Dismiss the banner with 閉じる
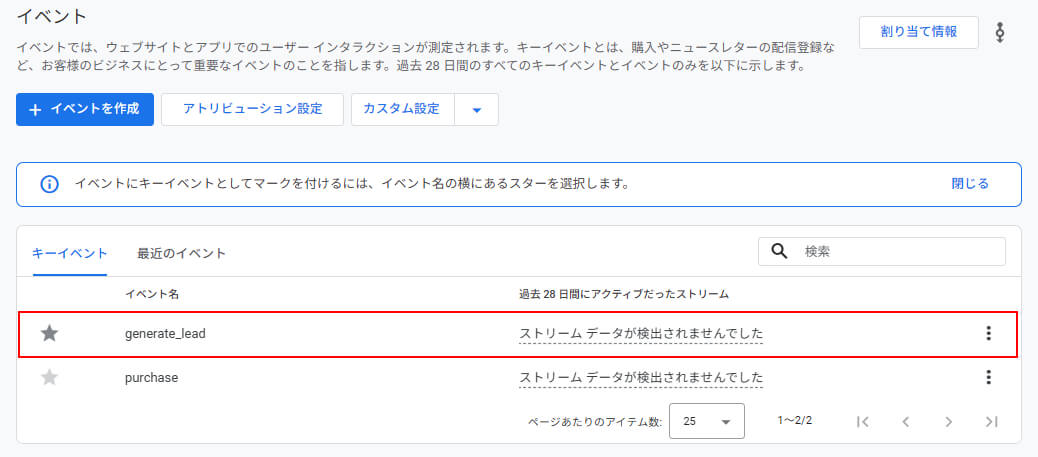The height and width of the screenshot is (457, 1038). click(970, 184)
